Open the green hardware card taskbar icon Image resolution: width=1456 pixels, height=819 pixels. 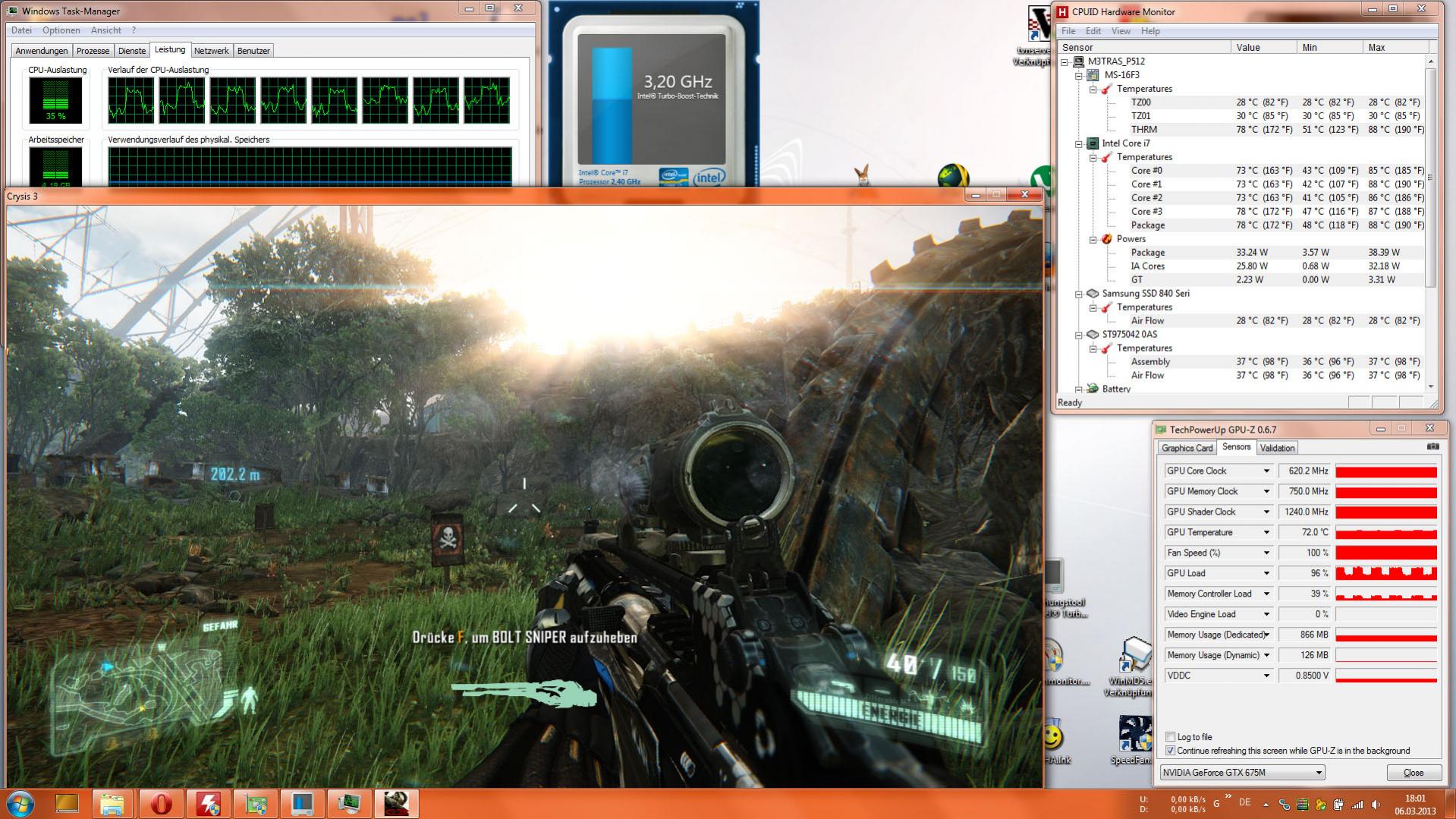point(256,804)
